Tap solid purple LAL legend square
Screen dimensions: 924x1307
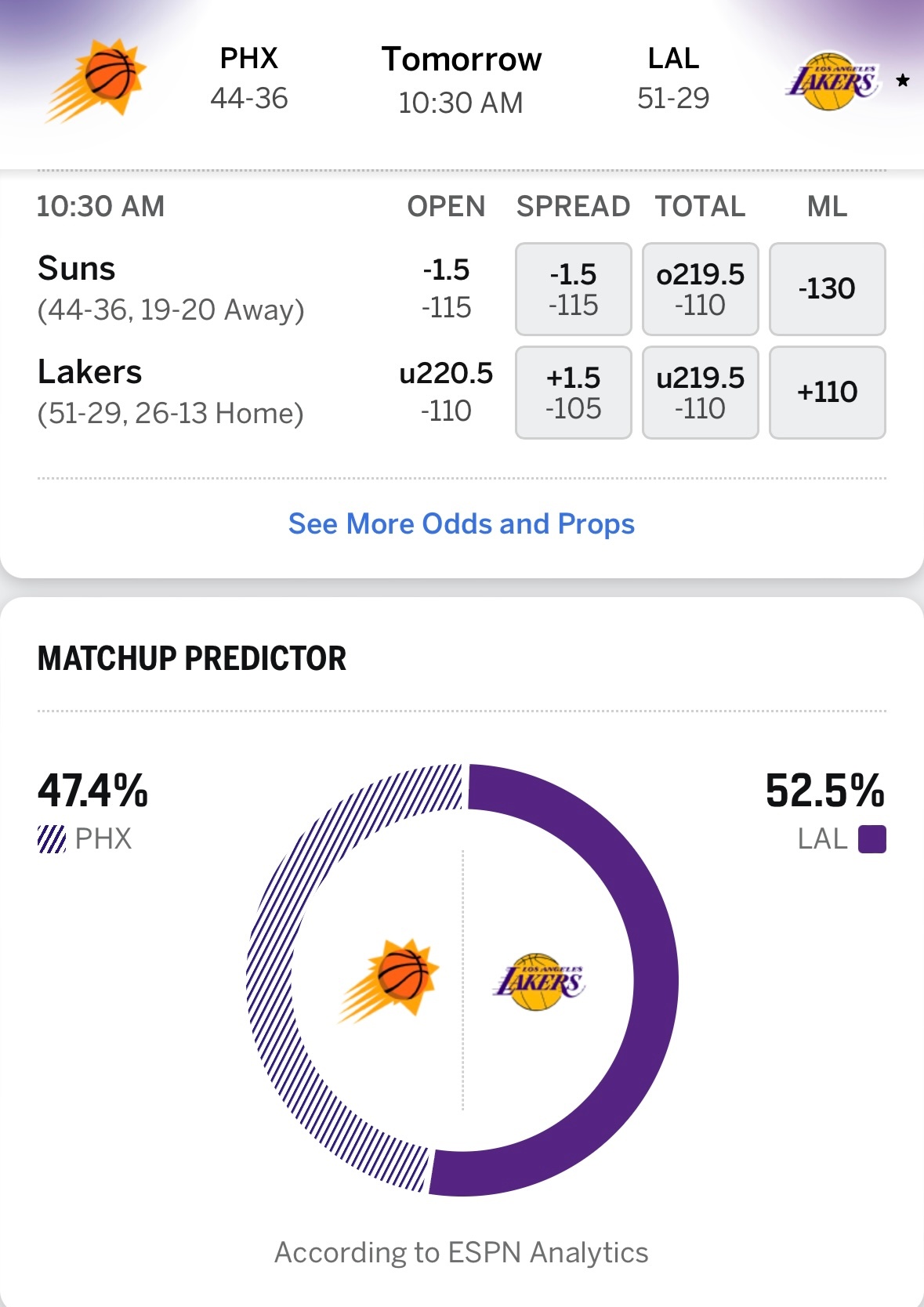click(x=871, y=839)
